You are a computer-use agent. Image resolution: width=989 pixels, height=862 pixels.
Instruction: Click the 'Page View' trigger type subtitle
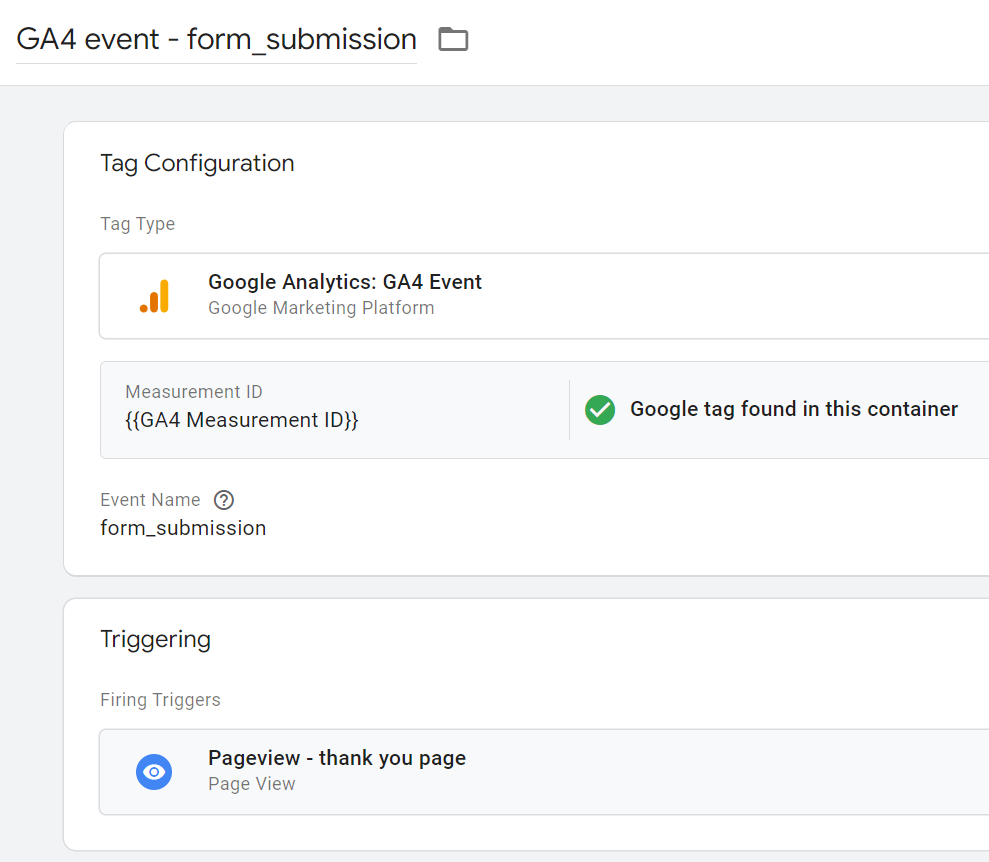[x=251, y=784]
